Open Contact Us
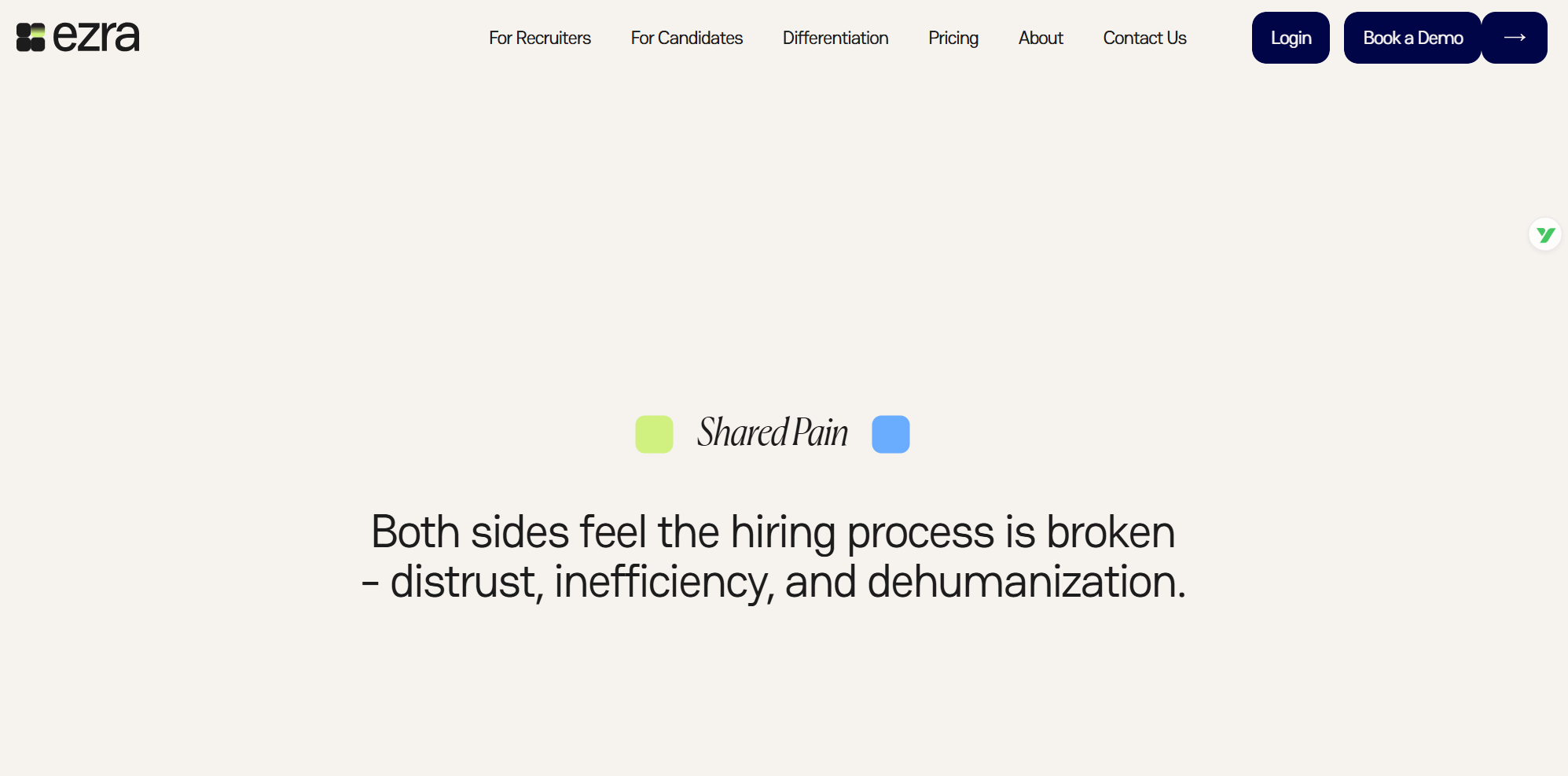1568x776 pixels. 1144,38
